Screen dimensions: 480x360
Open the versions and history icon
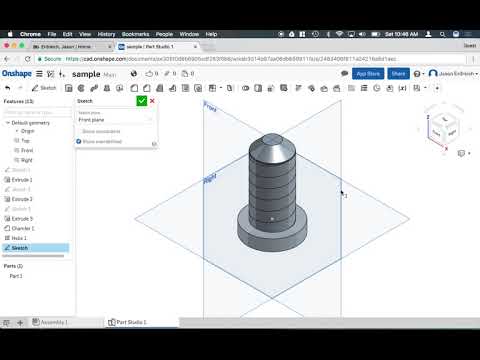coord(51,74)
